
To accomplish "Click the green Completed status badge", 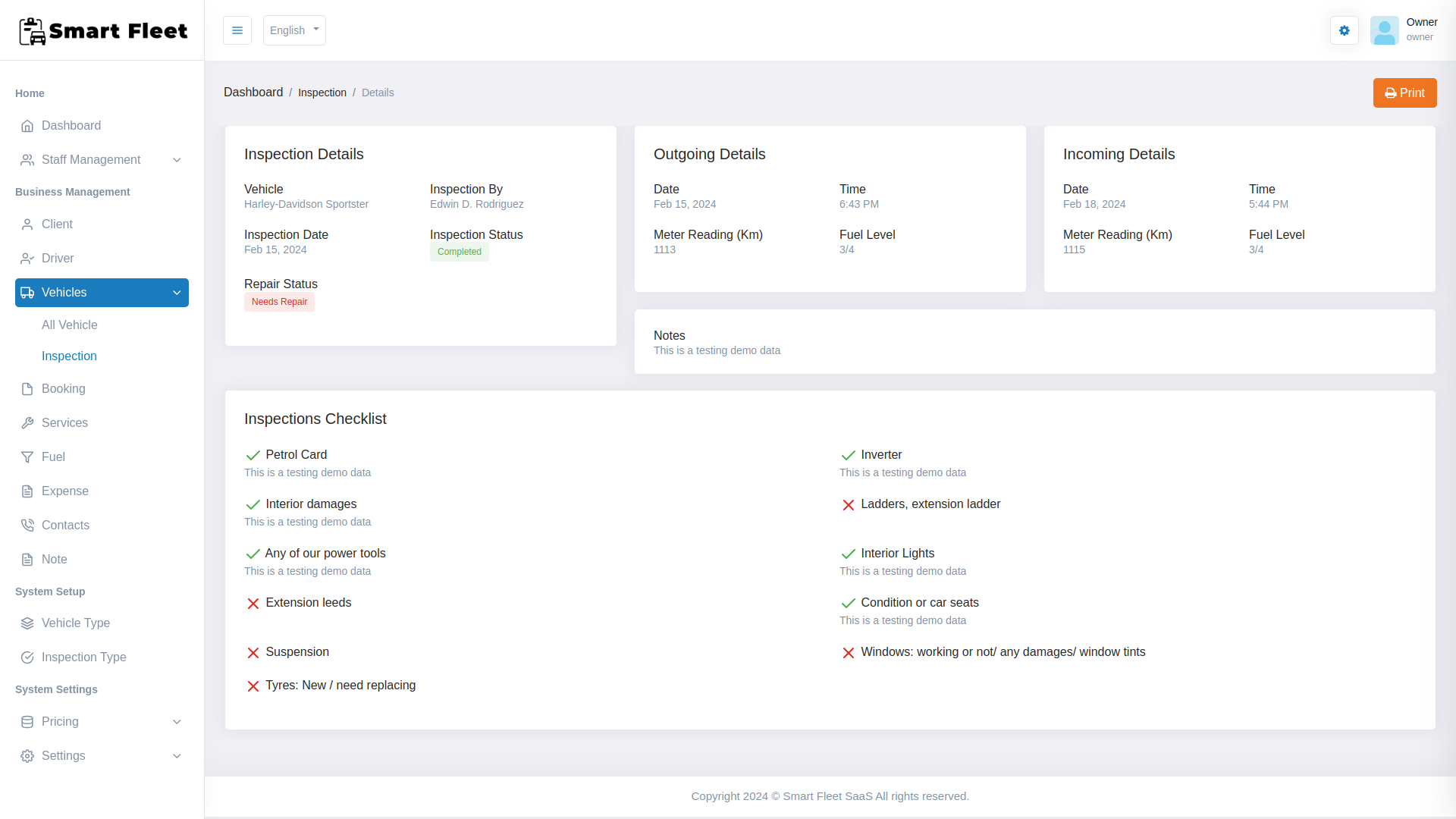I will tap(459, 252).
